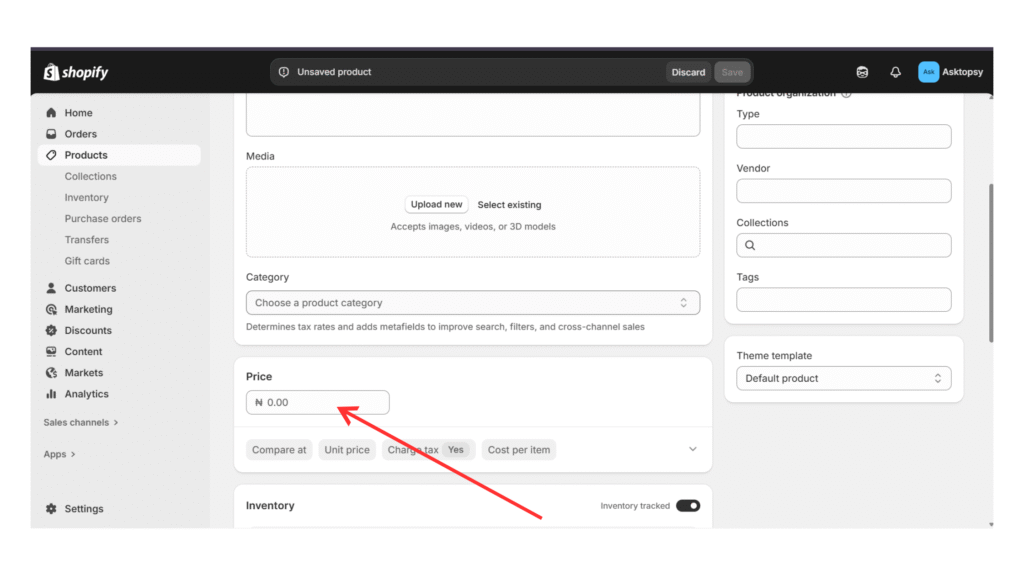Open the Sidekick assistant icon
The height and width of the screenshot is (576, 1024).
(x=862, y=72)
